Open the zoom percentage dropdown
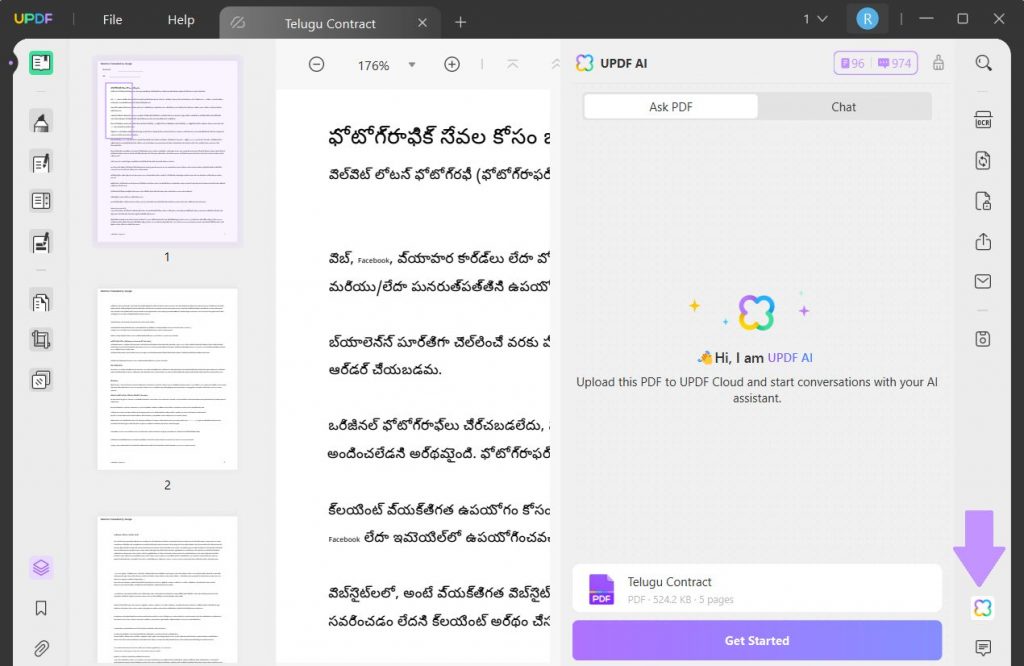 point(412,64)
